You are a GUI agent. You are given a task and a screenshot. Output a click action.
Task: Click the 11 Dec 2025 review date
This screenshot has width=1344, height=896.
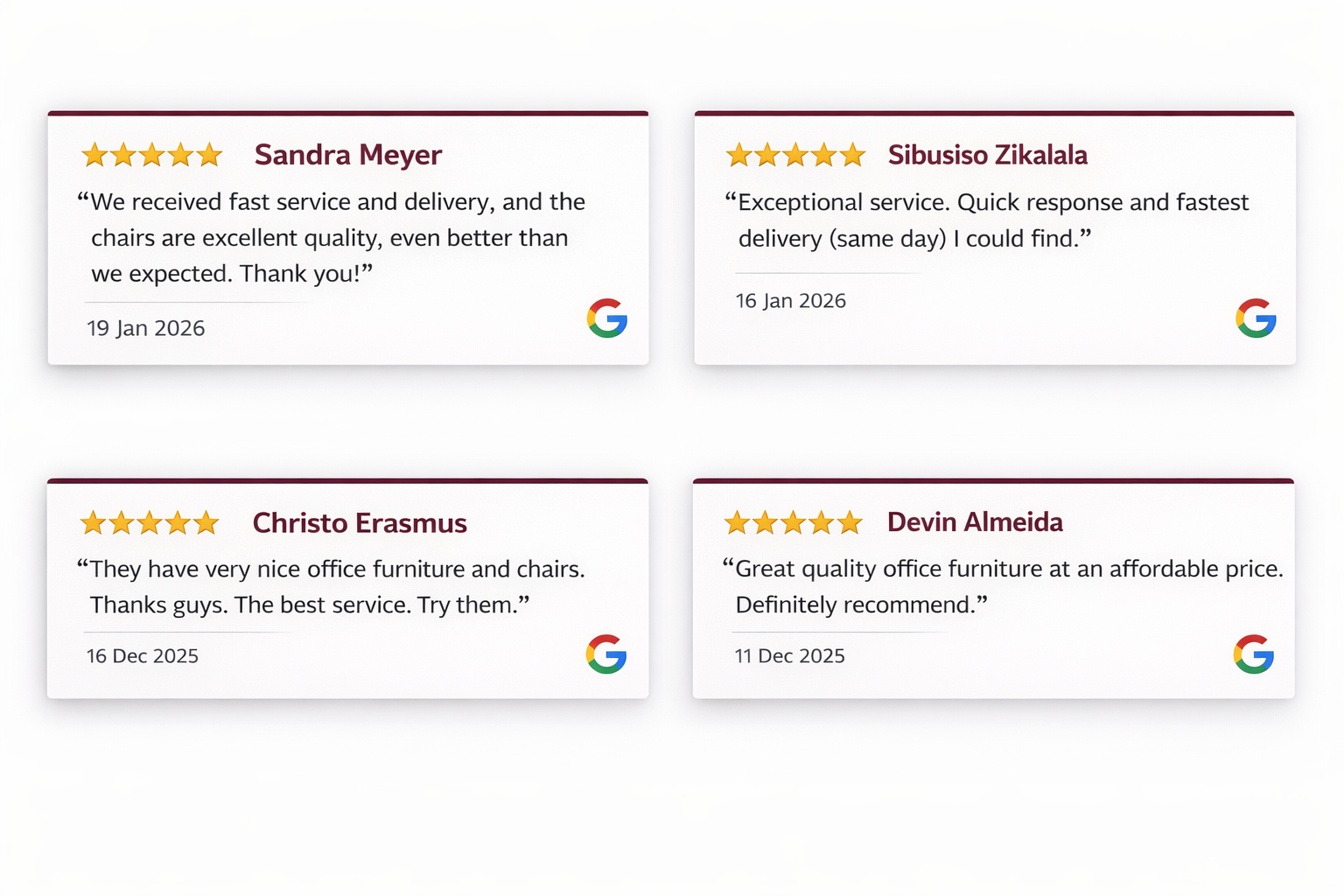[789, 656]
